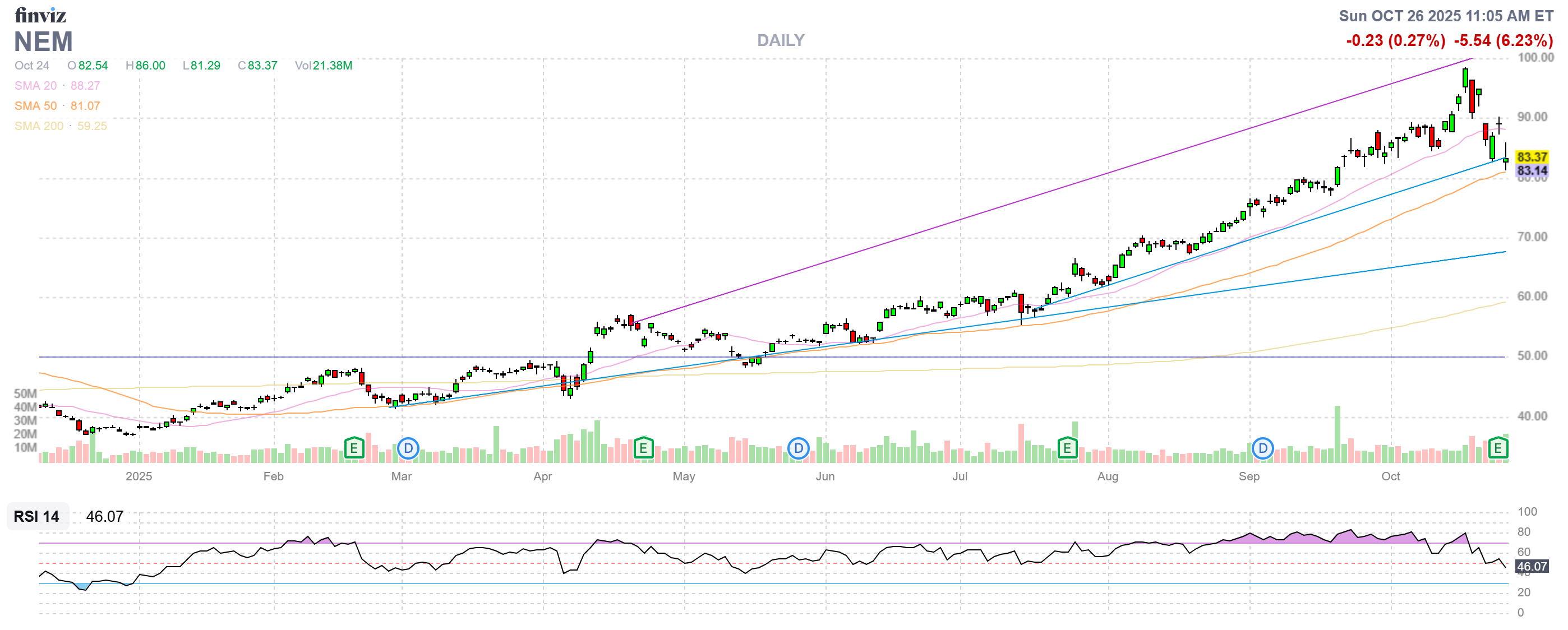Click the RSI 14 indicator label
1568x630 pixels.
36,516
